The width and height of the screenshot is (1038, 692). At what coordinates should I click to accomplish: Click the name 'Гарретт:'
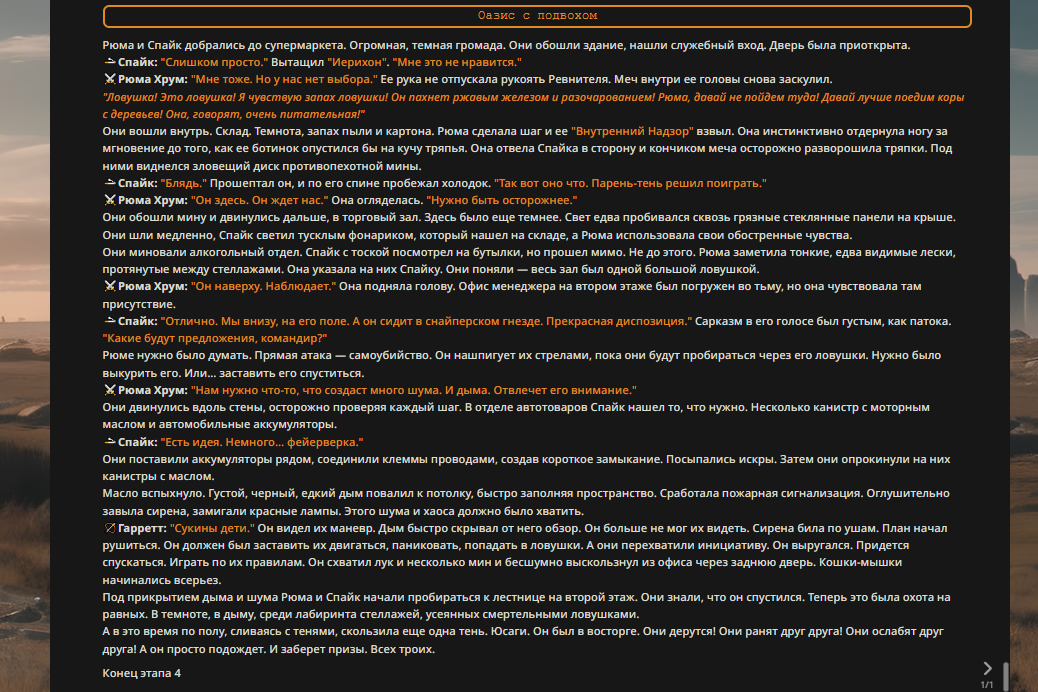point(142,528)
